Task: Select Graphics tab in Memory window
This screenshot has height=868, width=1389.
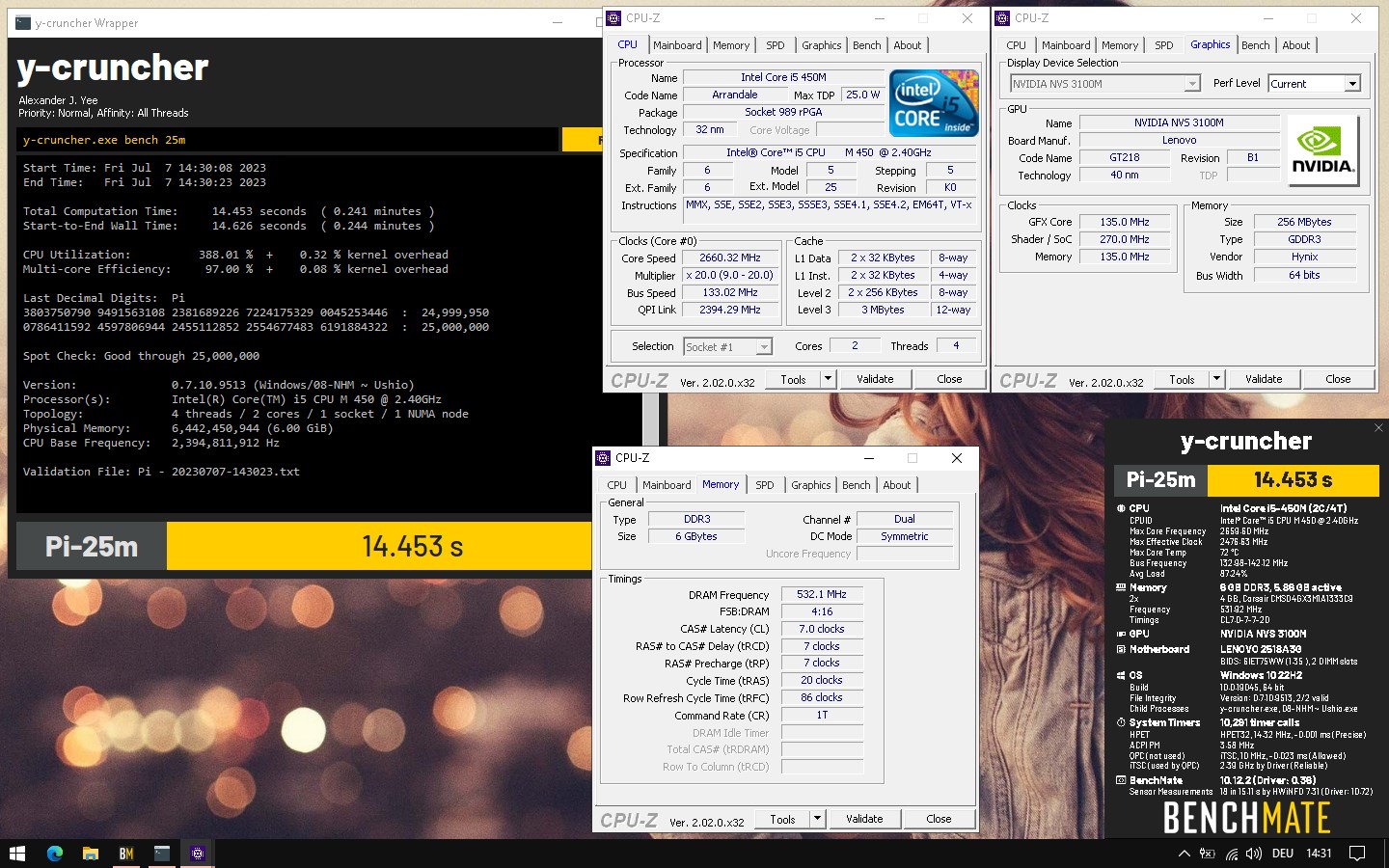Action: click(810, 485)
